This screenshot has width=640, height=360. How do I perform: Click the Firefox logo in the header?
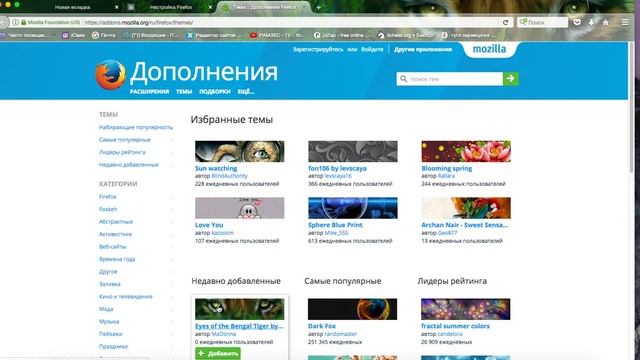pyautogui.click(x=110, y=75)
